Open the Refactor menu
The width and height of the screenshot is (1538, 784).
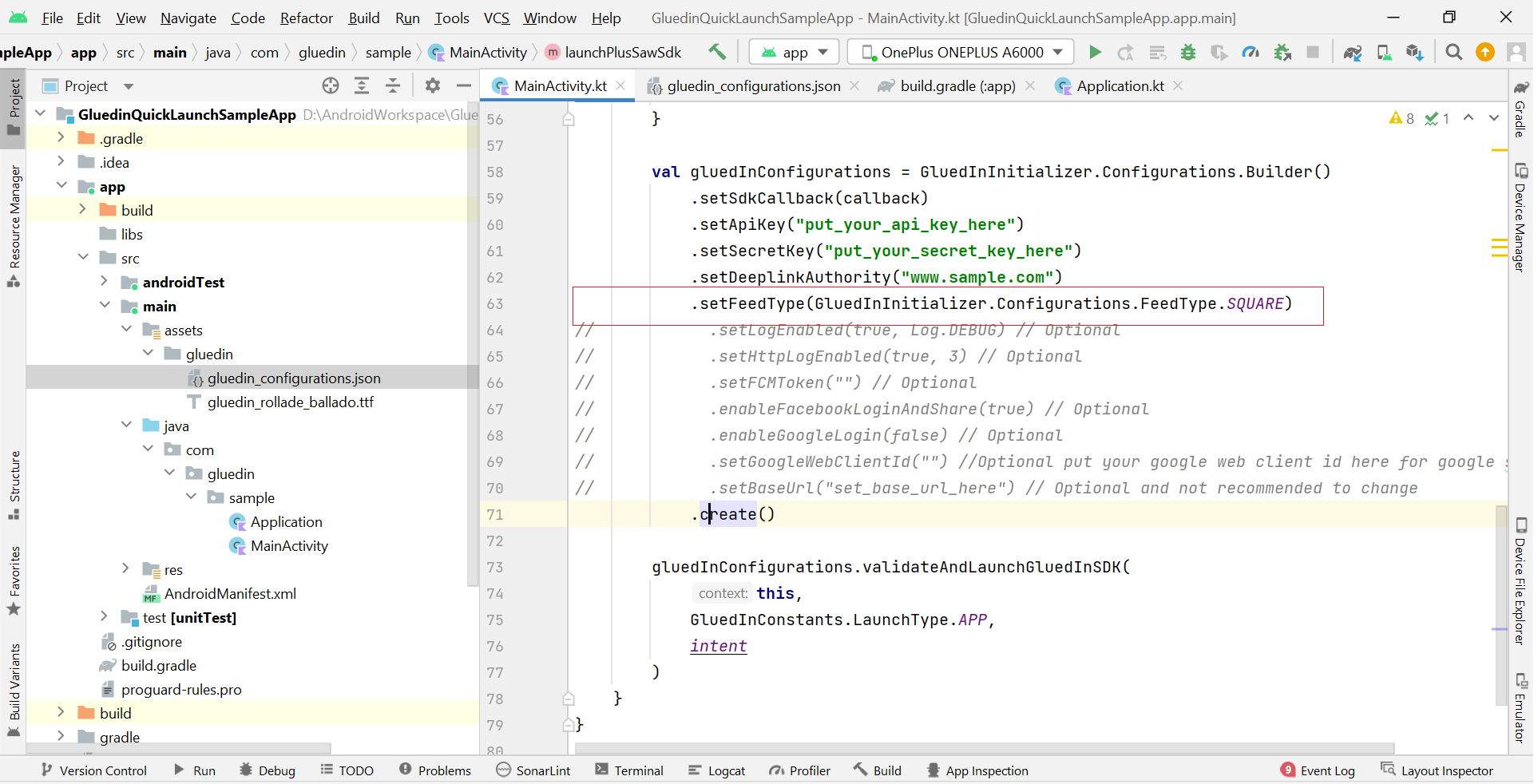(x=306, y=18)
